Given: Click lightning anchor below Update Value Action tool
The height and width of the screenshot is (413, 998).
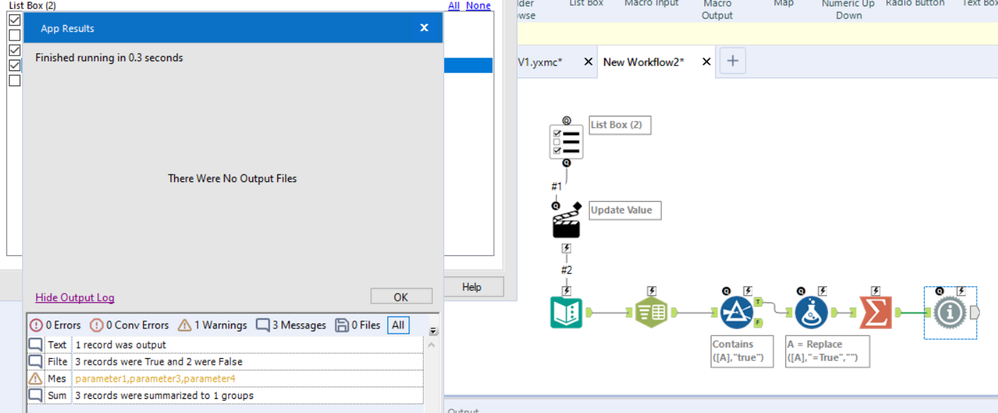Looking at the screenshot, I should 566,249.
